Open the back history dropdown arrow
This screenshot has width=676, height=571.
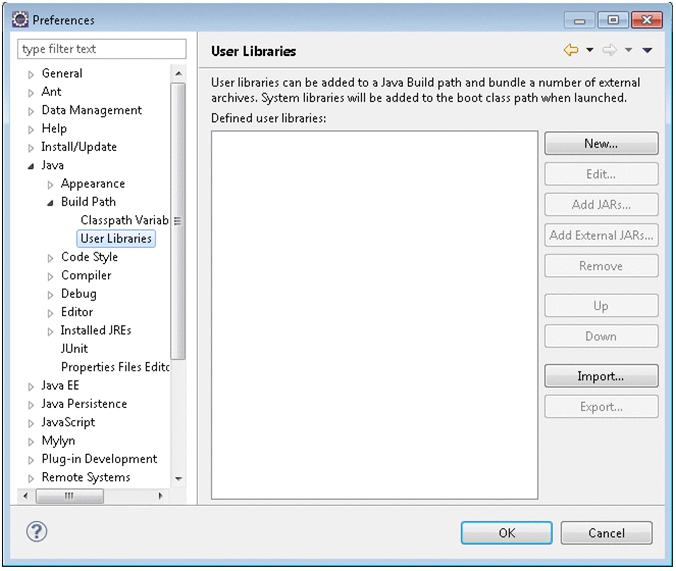pyautogui.click(x=589, y=50)
